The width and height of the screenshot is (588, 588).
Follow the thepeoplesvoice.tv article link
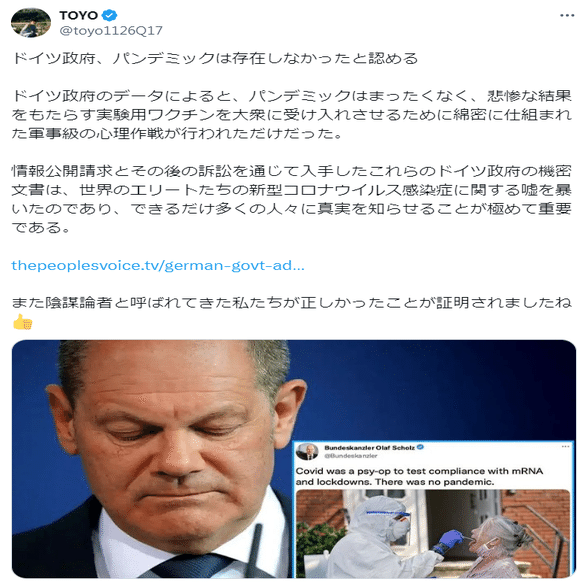158,266
